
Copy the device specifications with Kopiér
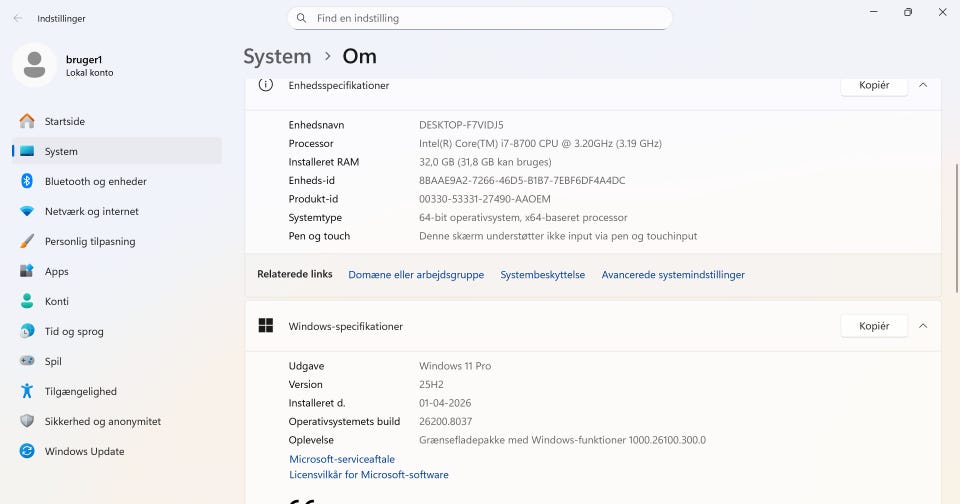click(x=874, y=85)
